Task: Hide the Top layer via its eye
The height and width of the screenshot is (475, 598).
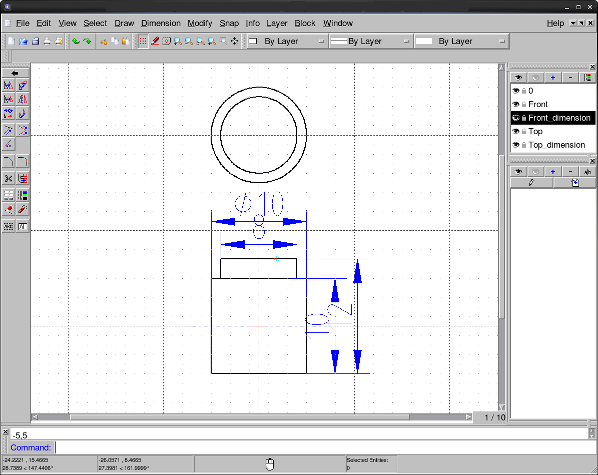Action: click(516, 131)
